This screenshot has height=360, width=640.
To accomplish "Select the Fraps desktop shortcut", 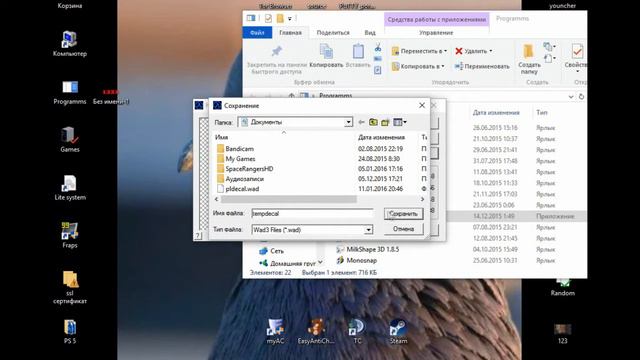I will click(x=70, y=236).
